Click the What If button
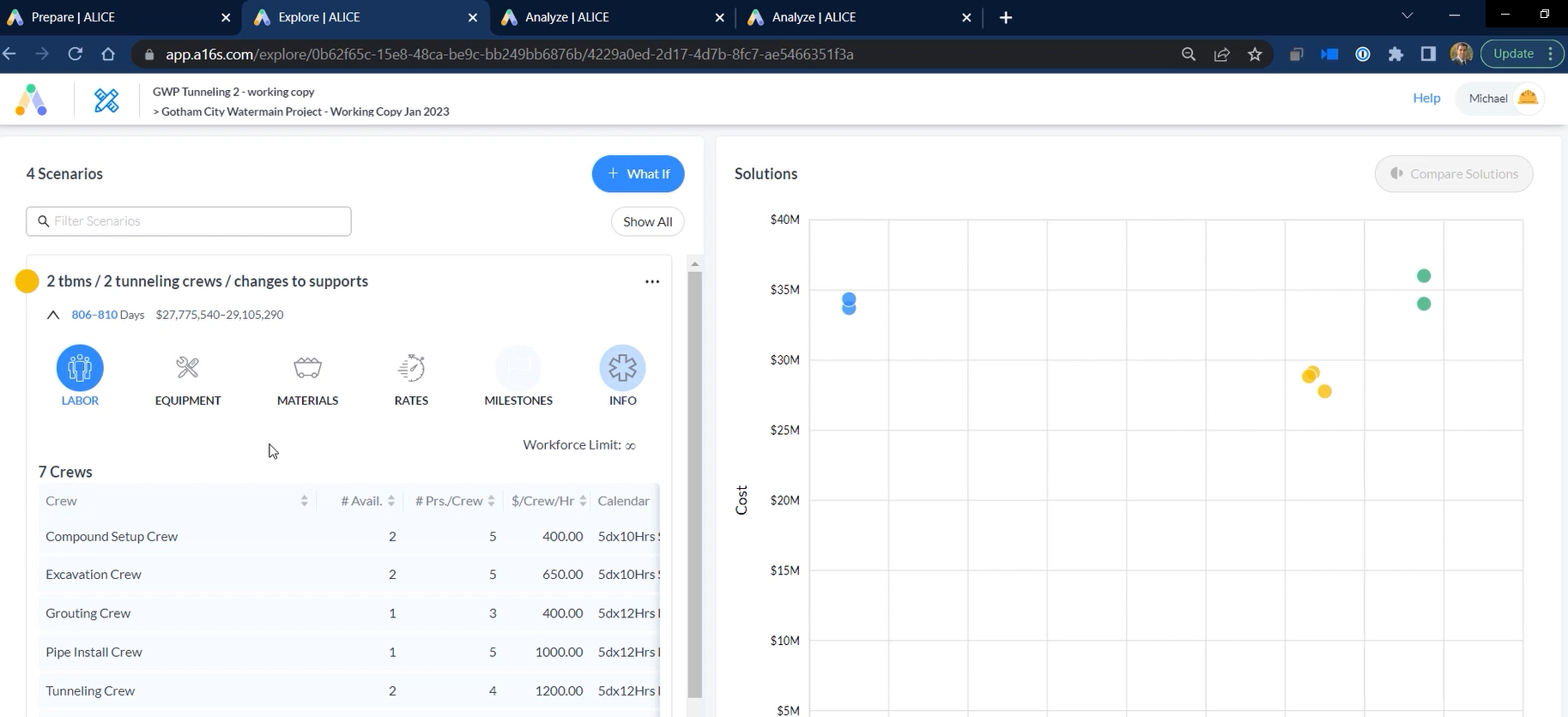1568x717 pixels. [638, 174]
